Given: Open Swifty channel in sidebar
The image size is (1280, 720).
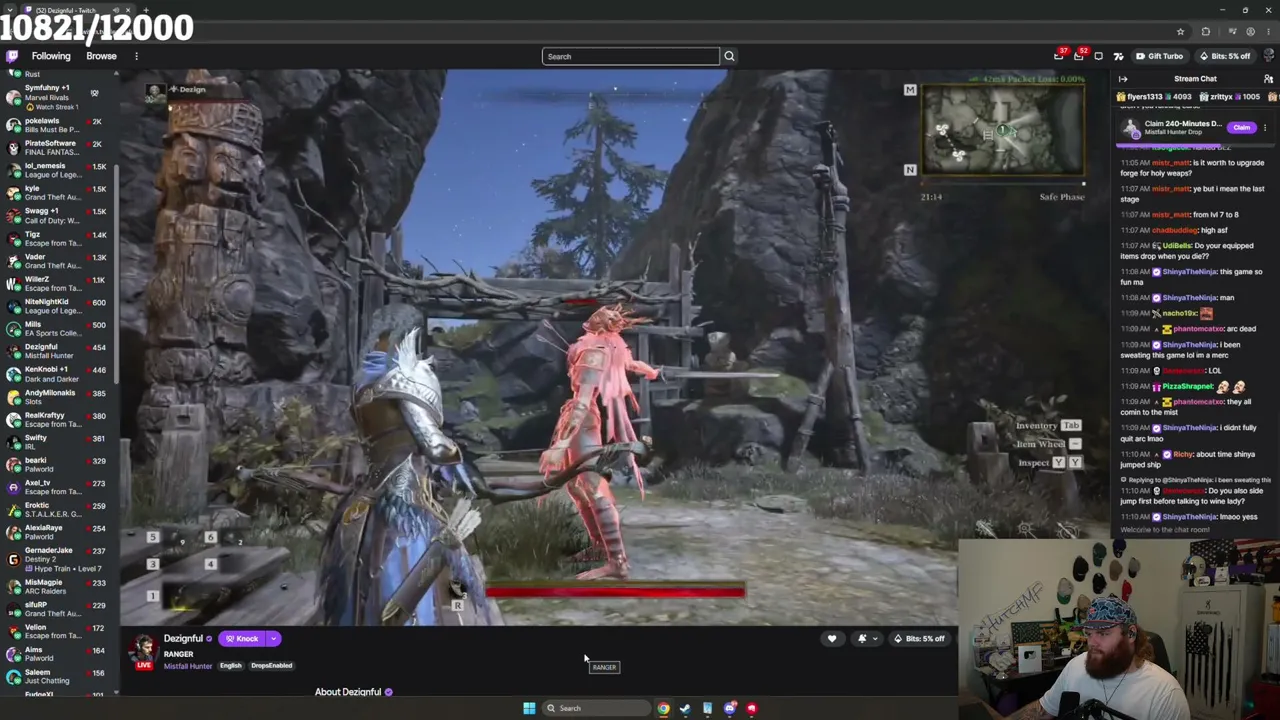Looking at the screenshot, I should point(58,441).
